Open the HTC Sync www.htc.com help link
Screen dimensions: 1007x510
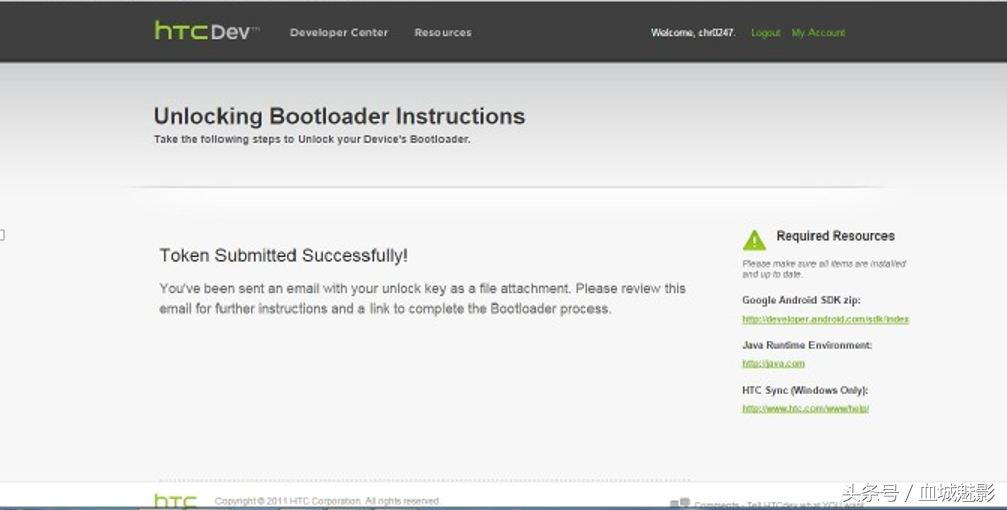(x=805, y=409)
